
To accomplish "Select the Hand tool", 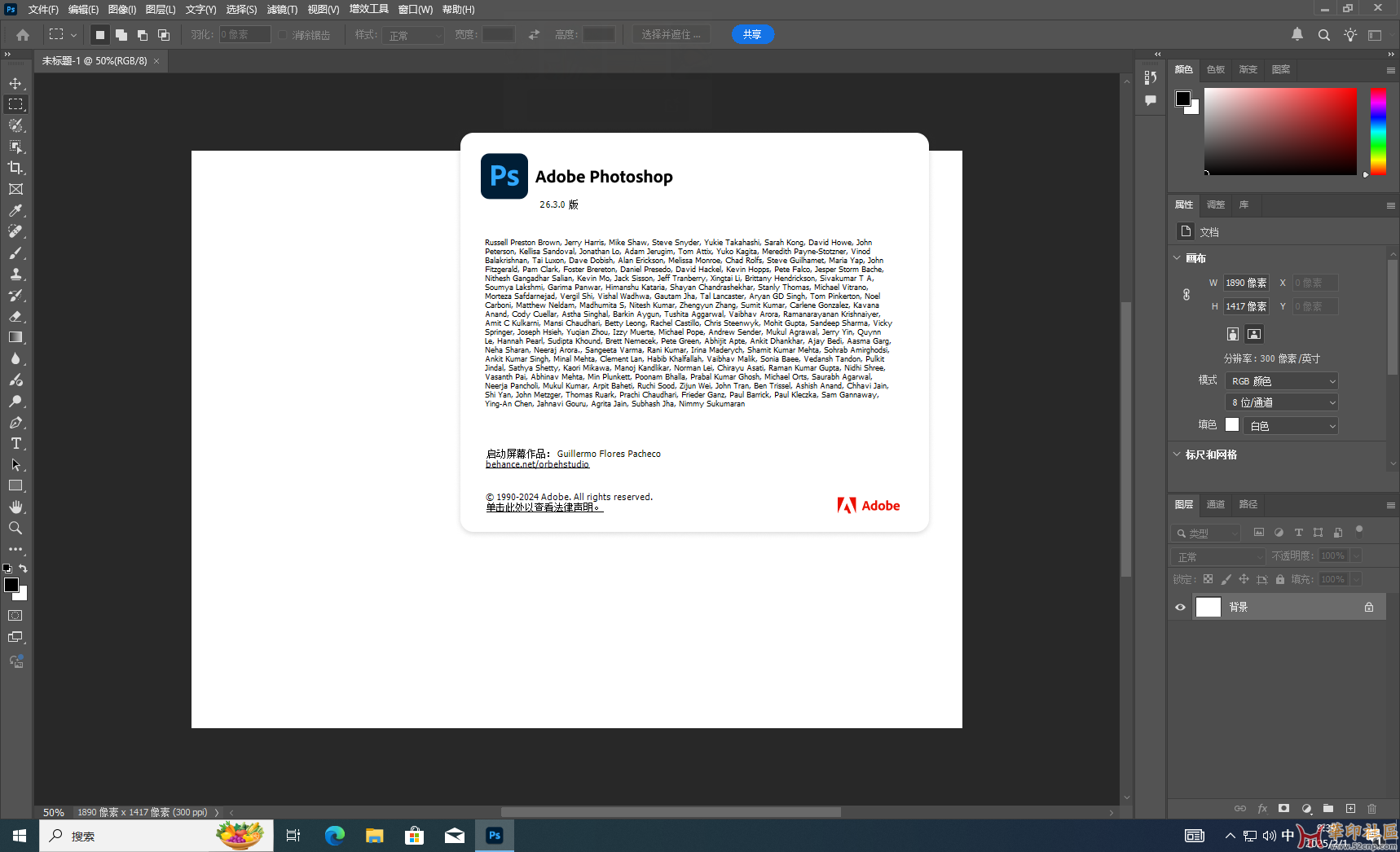I will 15,507.
